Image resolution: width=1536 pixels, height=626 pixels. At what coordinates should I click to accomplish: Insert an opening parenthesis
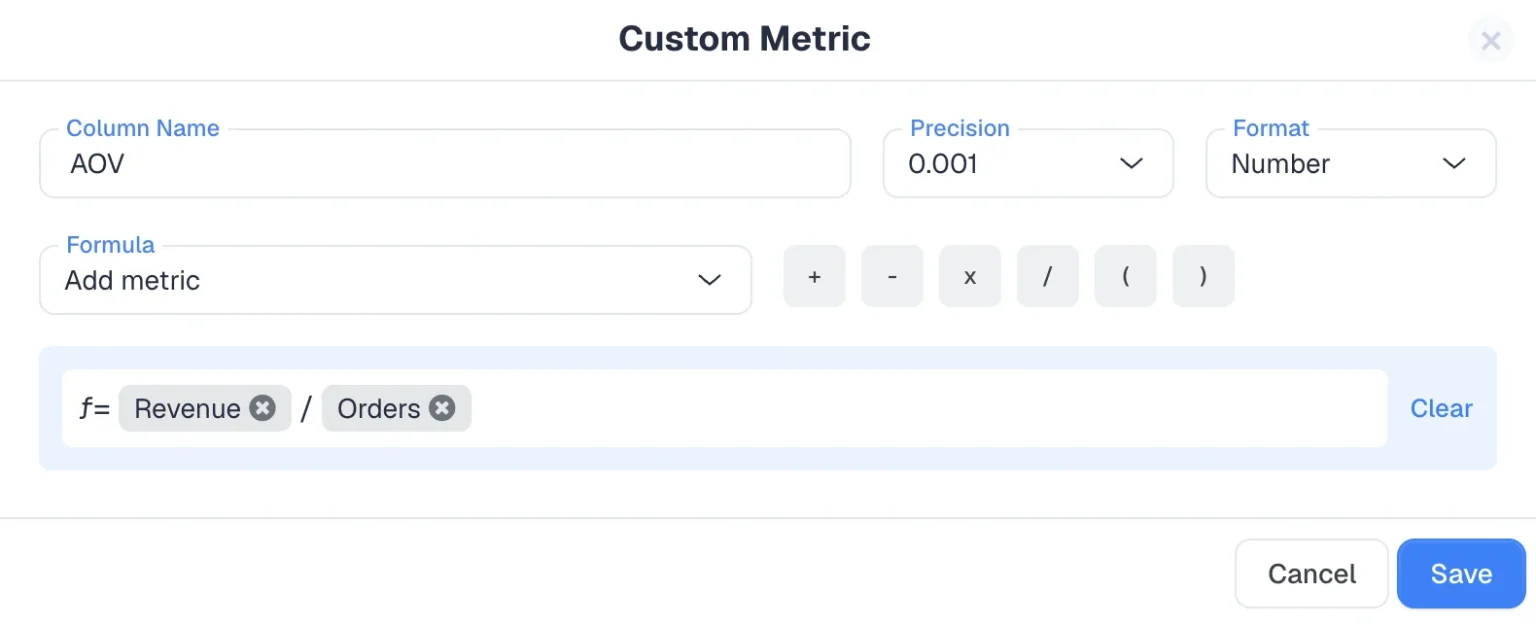pyautogui.click(x=1126, y=276)
